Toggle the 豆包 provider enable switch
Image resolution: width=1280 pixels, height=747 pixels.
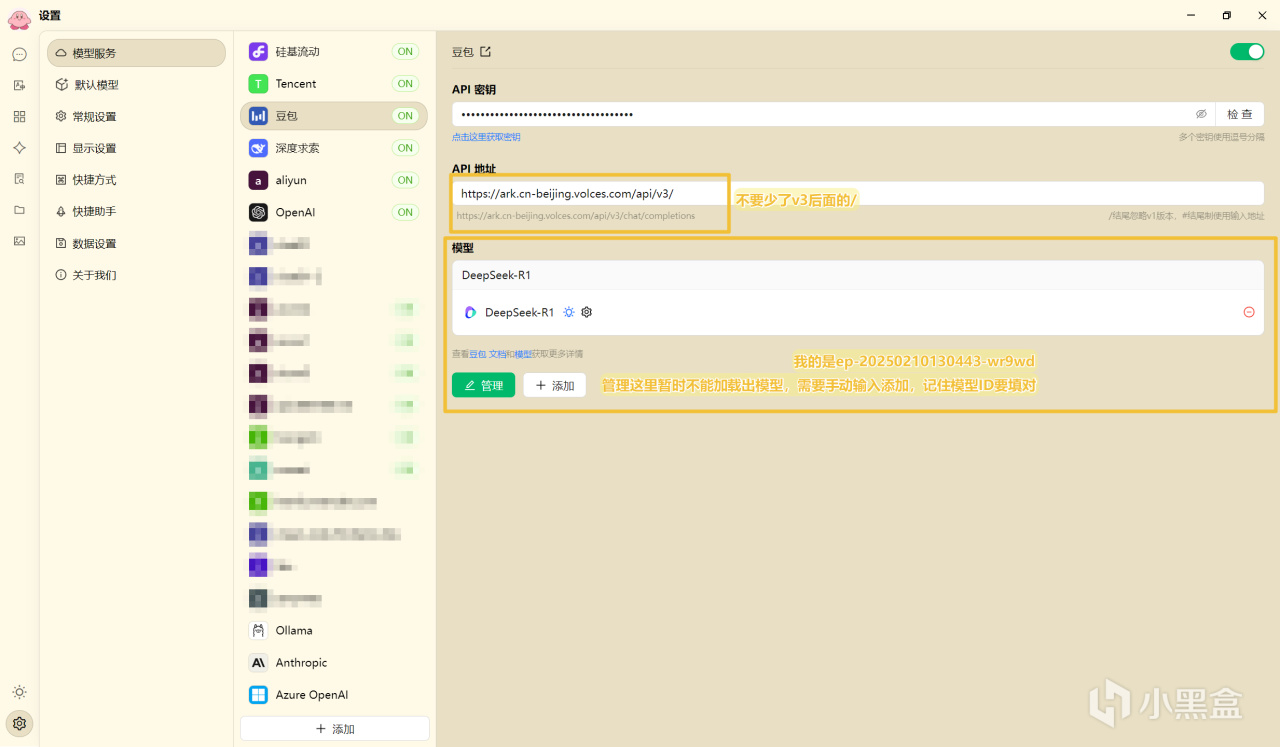(1247, 52)
